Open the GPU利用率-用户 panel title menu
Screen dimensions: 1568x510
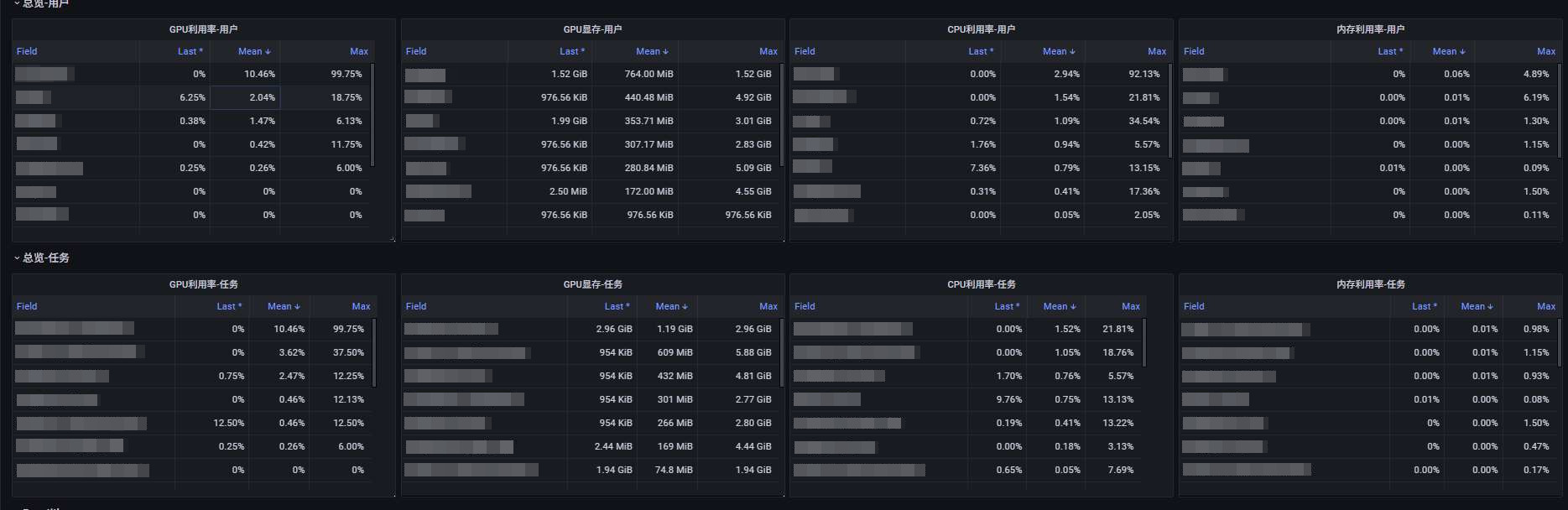coord(203,29)
